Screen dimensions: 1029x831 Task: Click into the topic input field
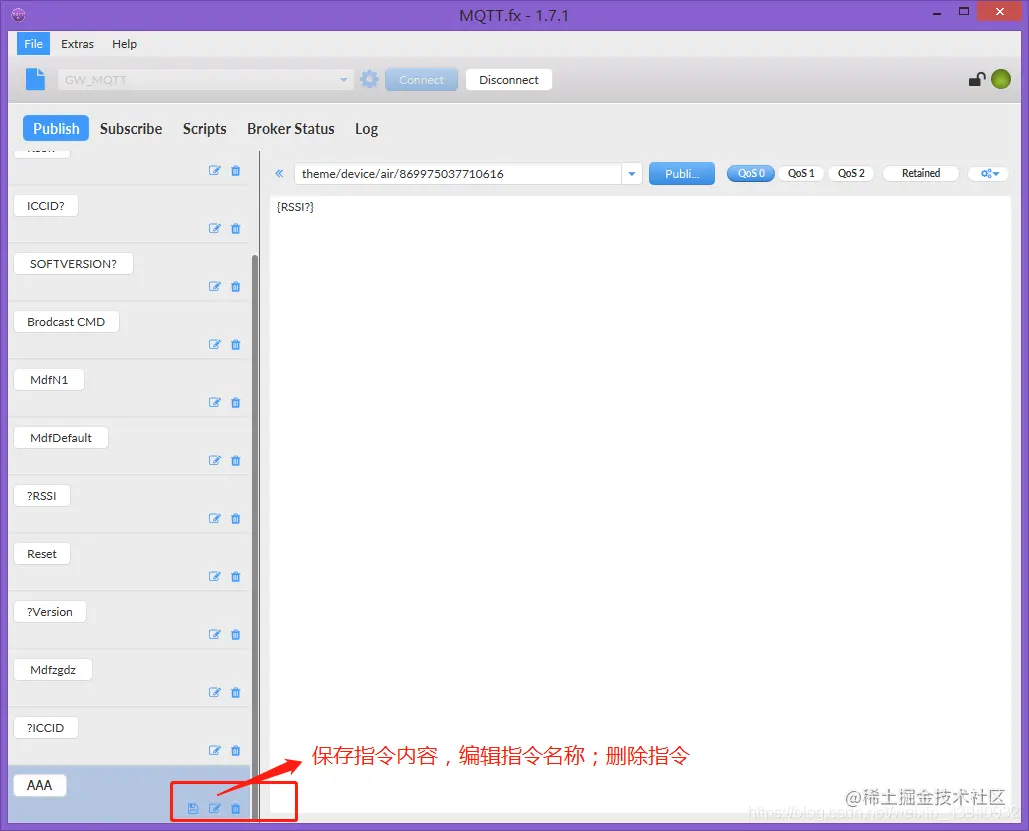tap(458, 174)
